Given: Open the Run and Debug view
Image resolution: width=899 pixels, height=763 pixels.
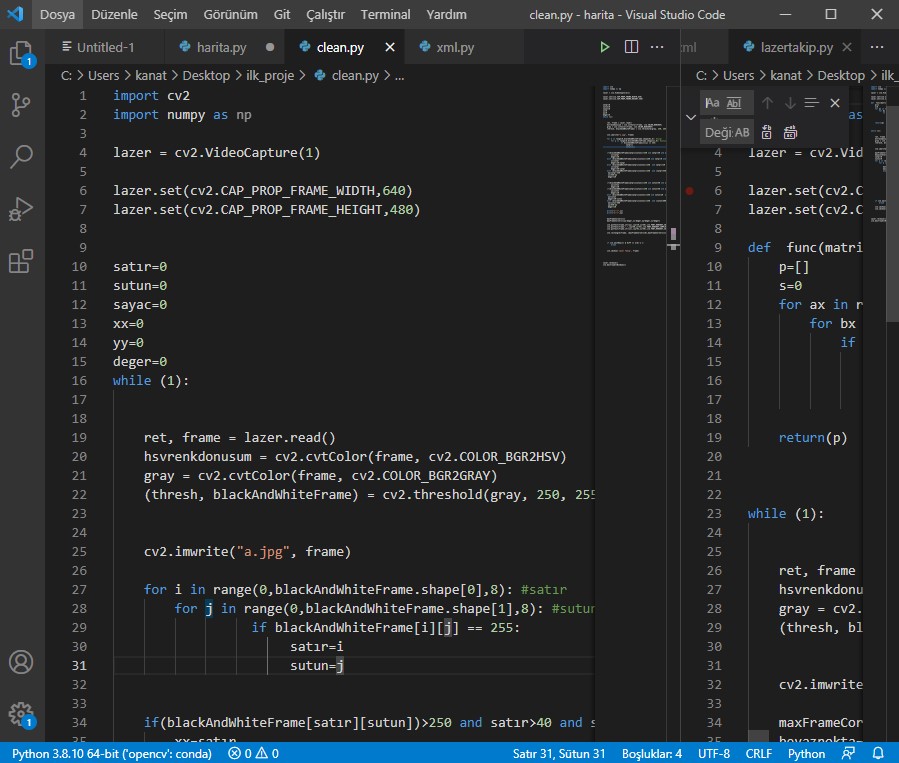Looking at the screenshot, I should pyautogui.click(x=21, y=209).
